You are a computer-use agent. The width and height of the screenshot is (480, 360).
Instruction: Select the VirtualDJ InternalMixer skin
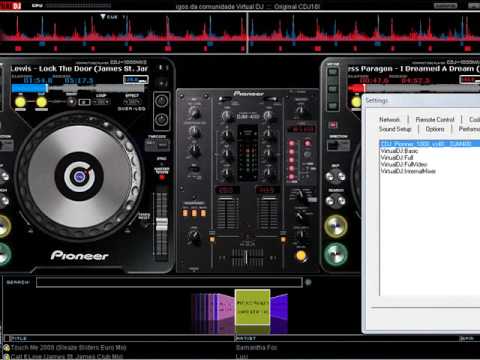click(x=408, y=171)
